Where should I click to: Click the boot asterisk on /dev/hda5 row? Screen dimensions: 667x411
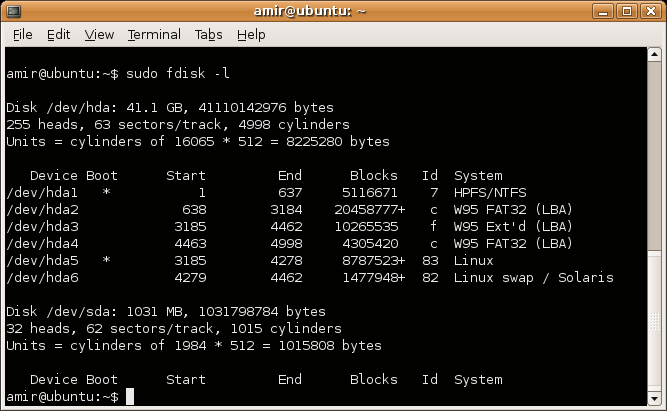click(106, 260)
